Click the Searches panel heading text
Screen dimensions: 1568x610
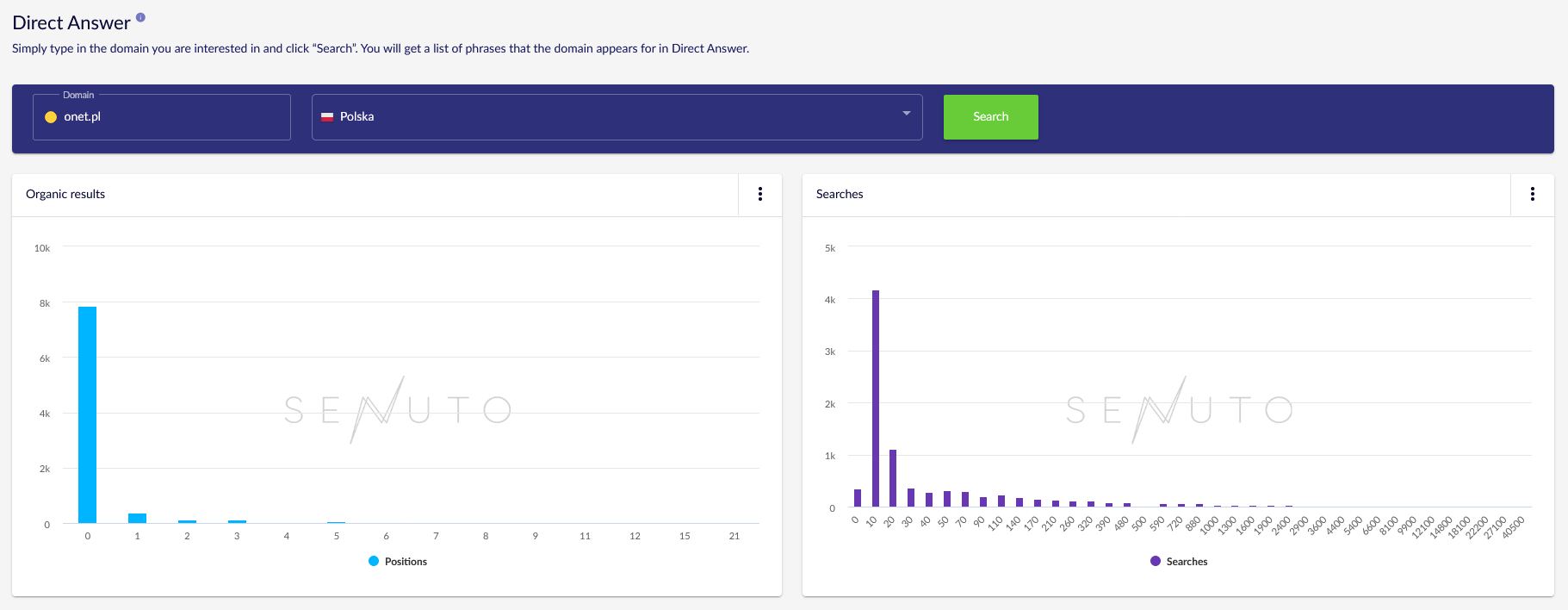point(839,195)
